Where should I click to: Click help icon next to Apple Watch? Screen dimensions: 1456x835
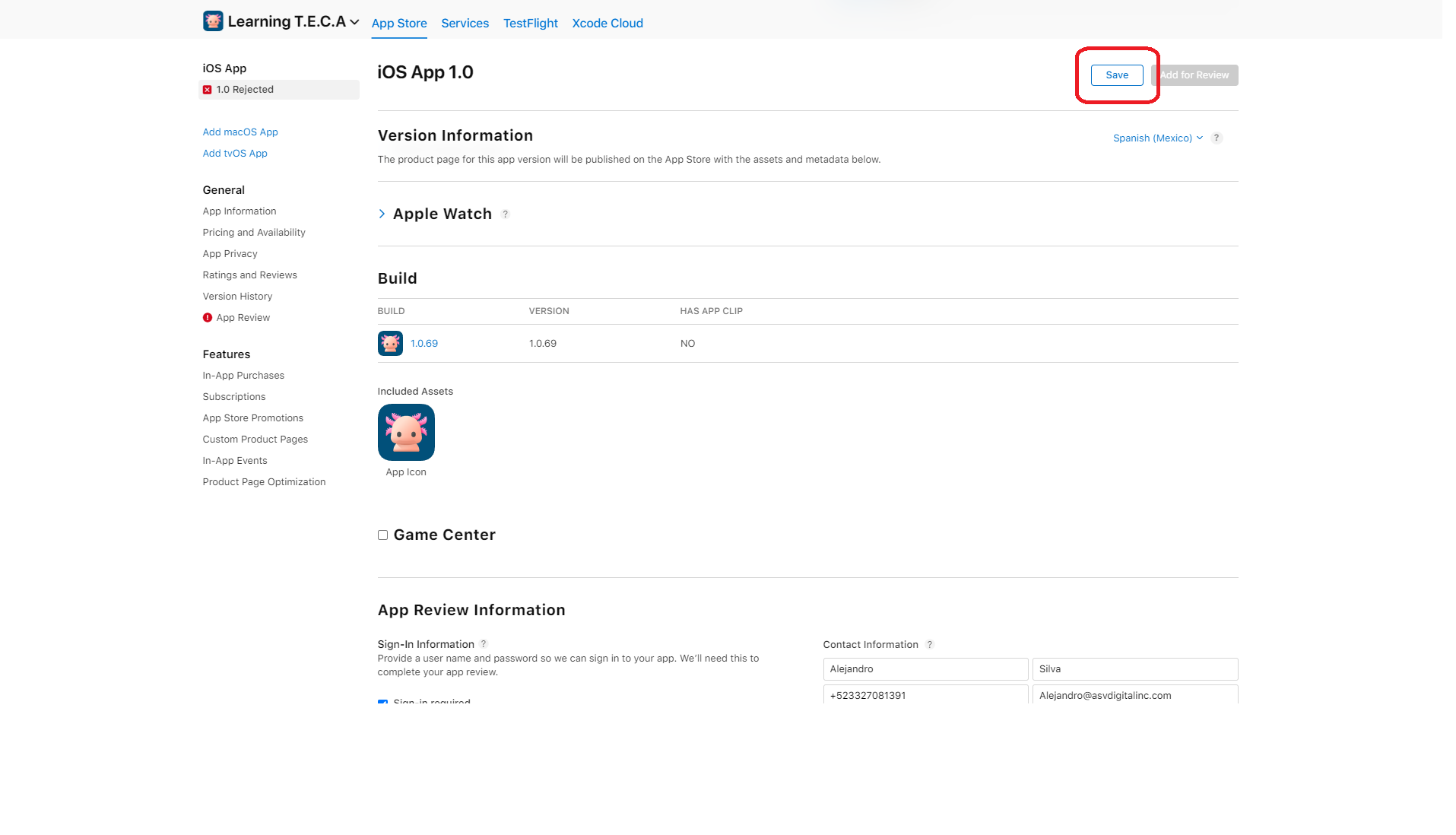click(506, 214)
